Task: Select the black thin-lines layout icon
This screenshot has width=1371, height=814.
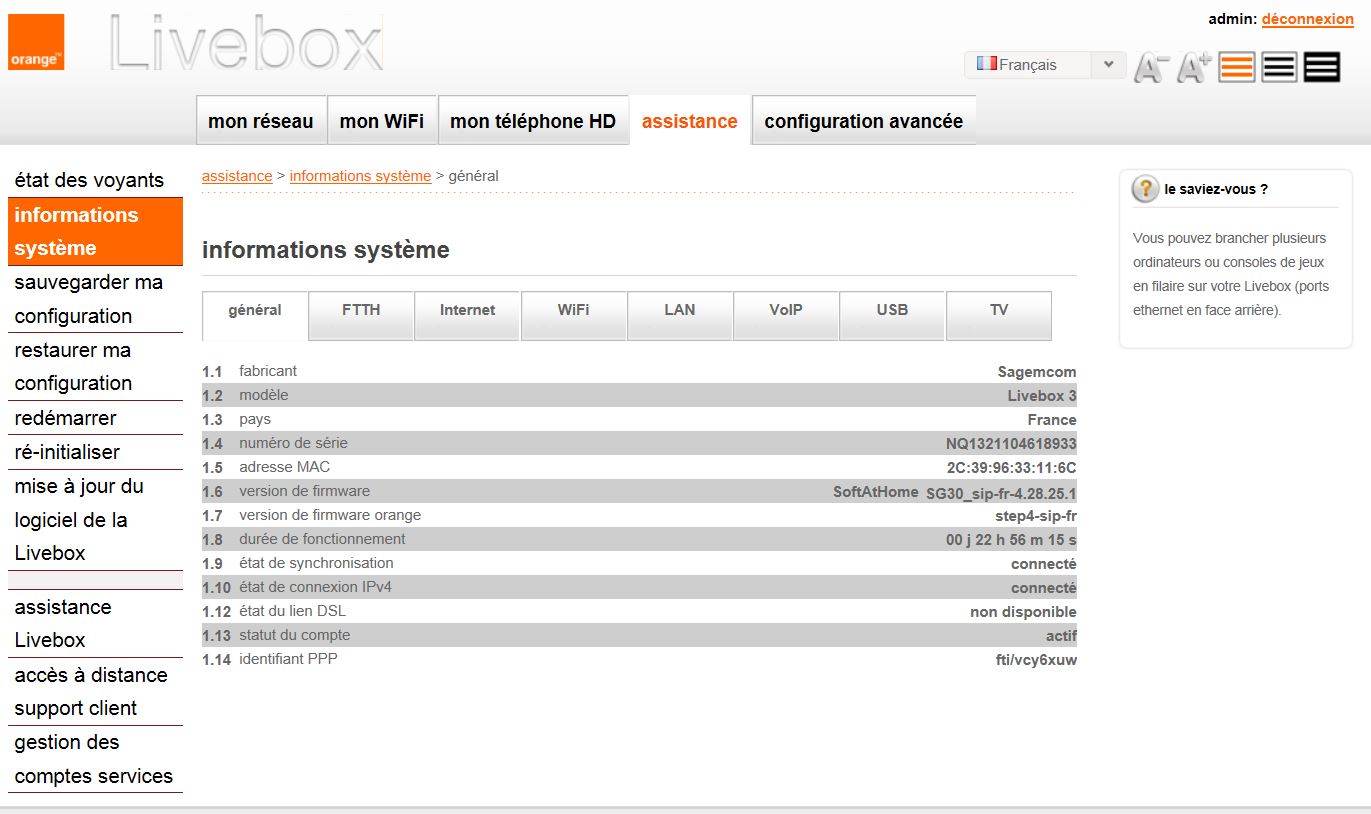Action: pos(1280,67)
